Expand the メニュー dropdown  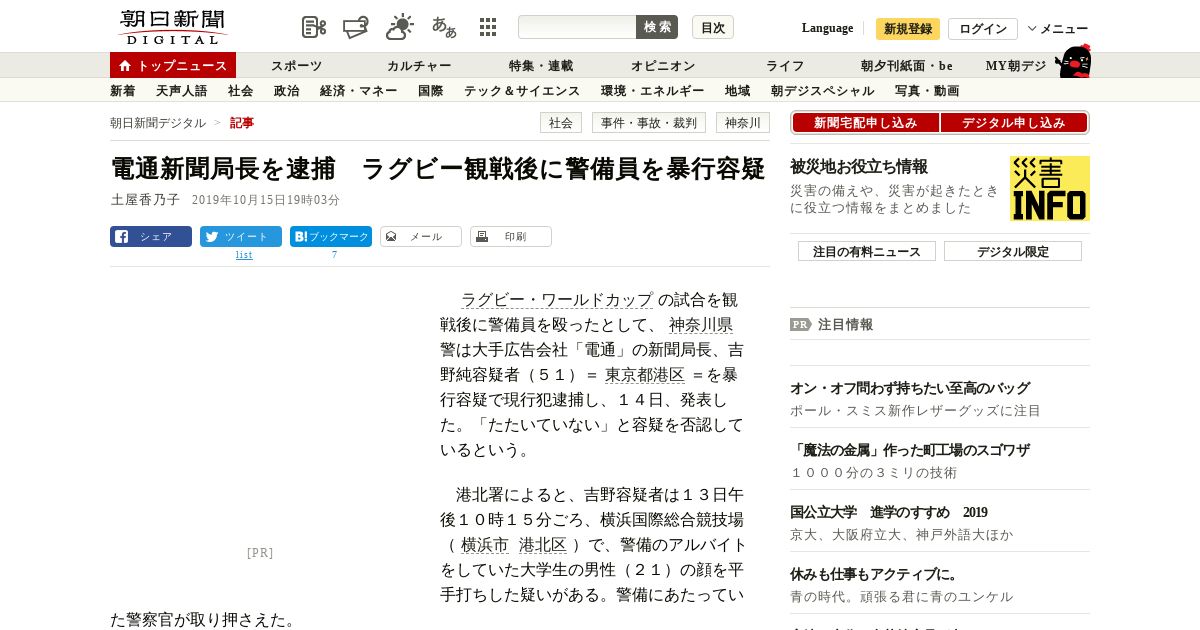pyautogui.click(x=1058, y=29)
